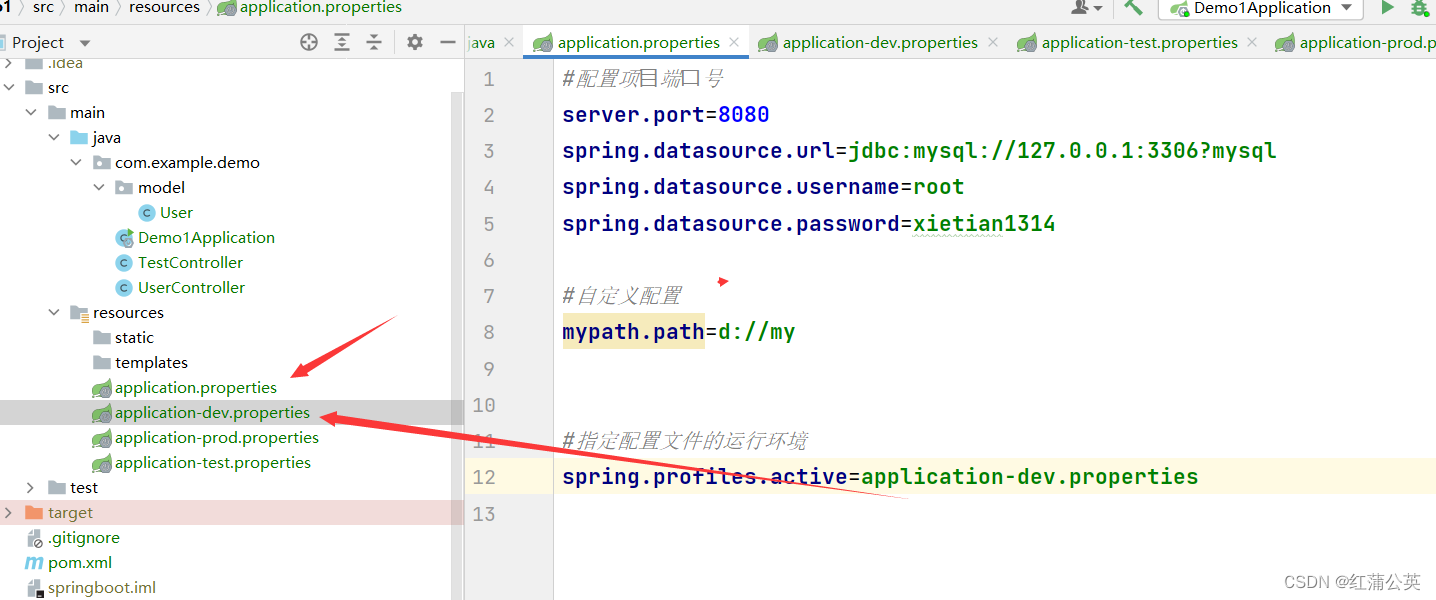Image resolution: width=1436 pixels, height=600 pixels.
Task: Click the User class icon
Action: 146,212
